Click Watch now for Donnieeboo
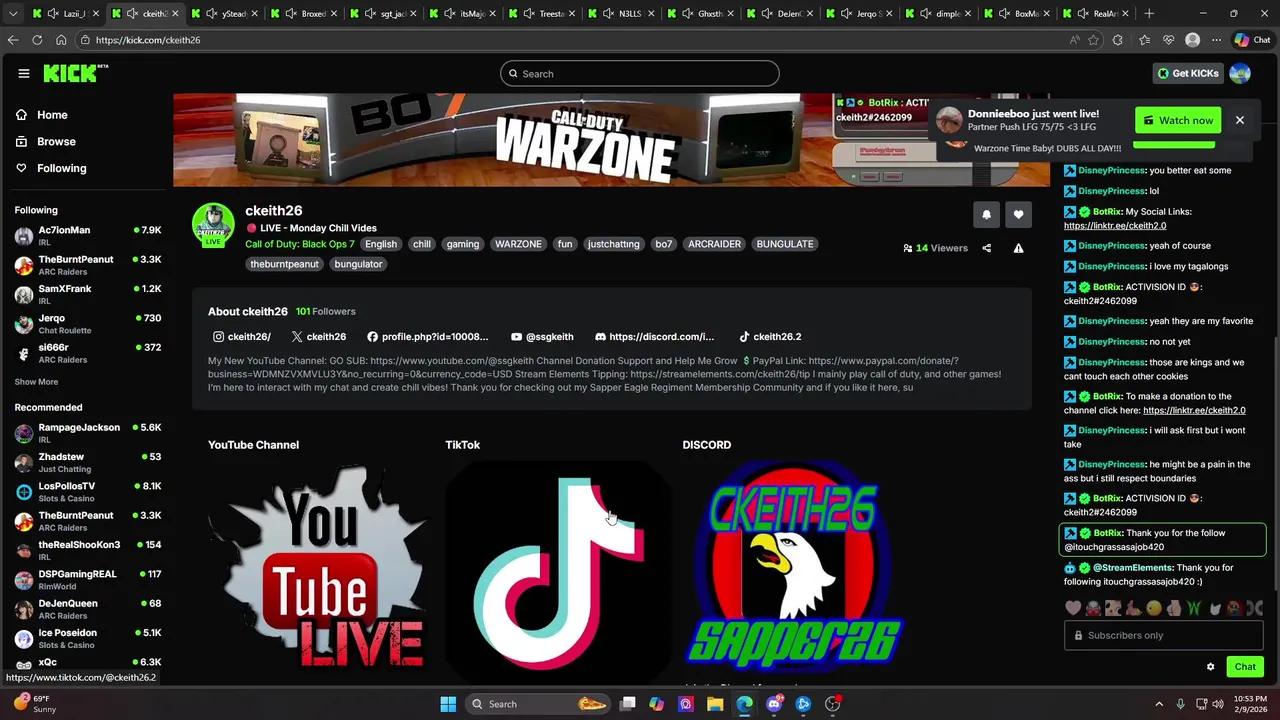 click(x=1178, y=120)
